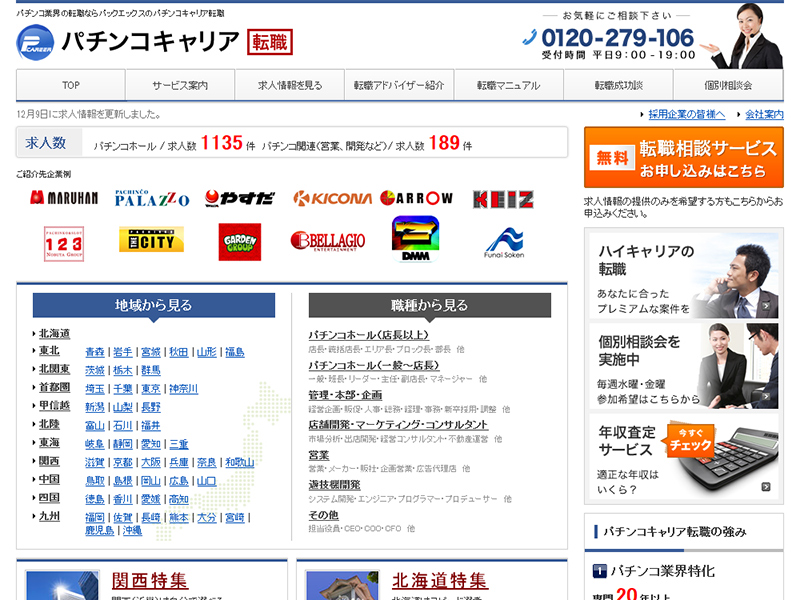Open the TOP navigation tab
The height and width of the screenshot is (600, 800).
[x=71, y=85]
